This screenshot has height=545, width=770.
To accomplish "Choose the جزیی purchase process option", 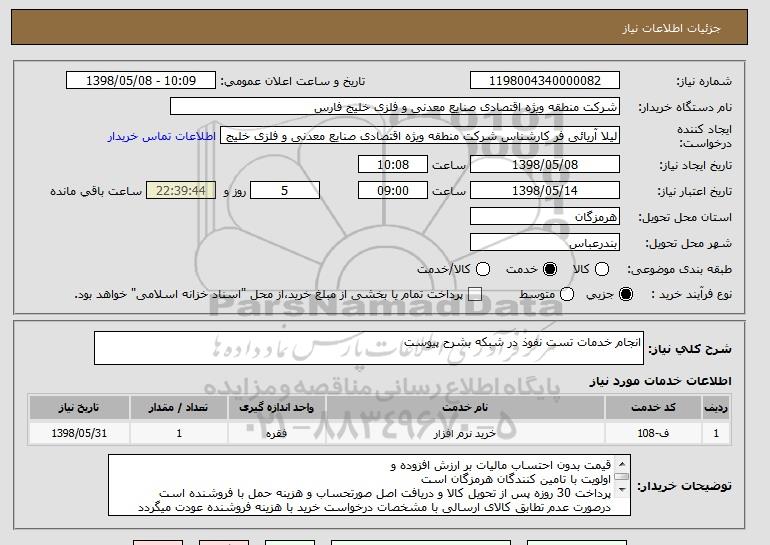I will pyautogui.click(x=626, y=294).
